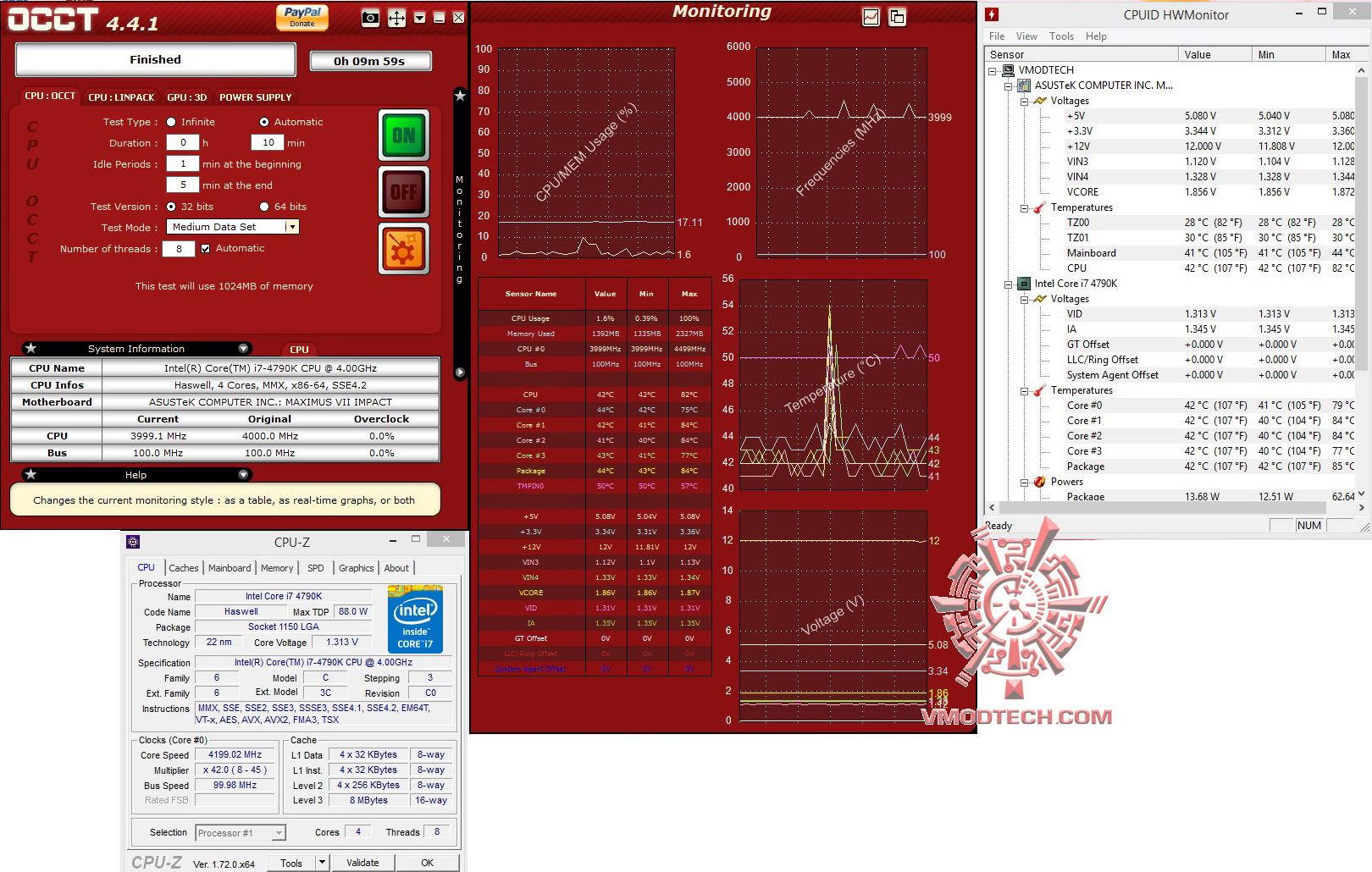Click the Min column header in HWMonitor

[x=1288, y=55]
